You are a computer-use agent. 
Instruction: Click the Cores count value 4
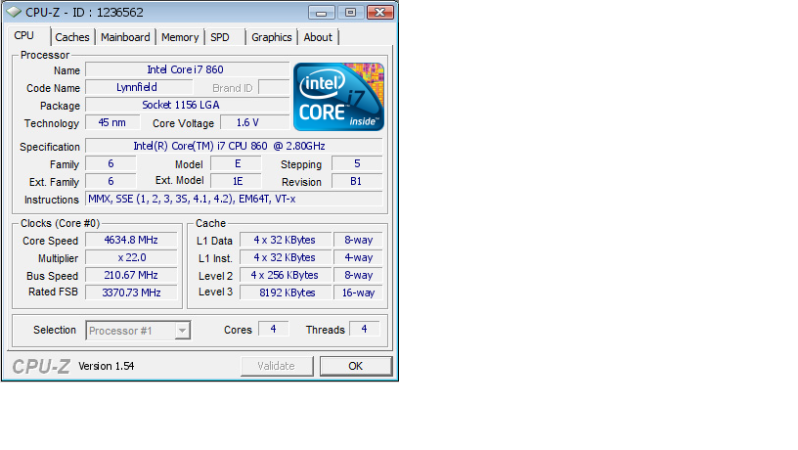273,329
